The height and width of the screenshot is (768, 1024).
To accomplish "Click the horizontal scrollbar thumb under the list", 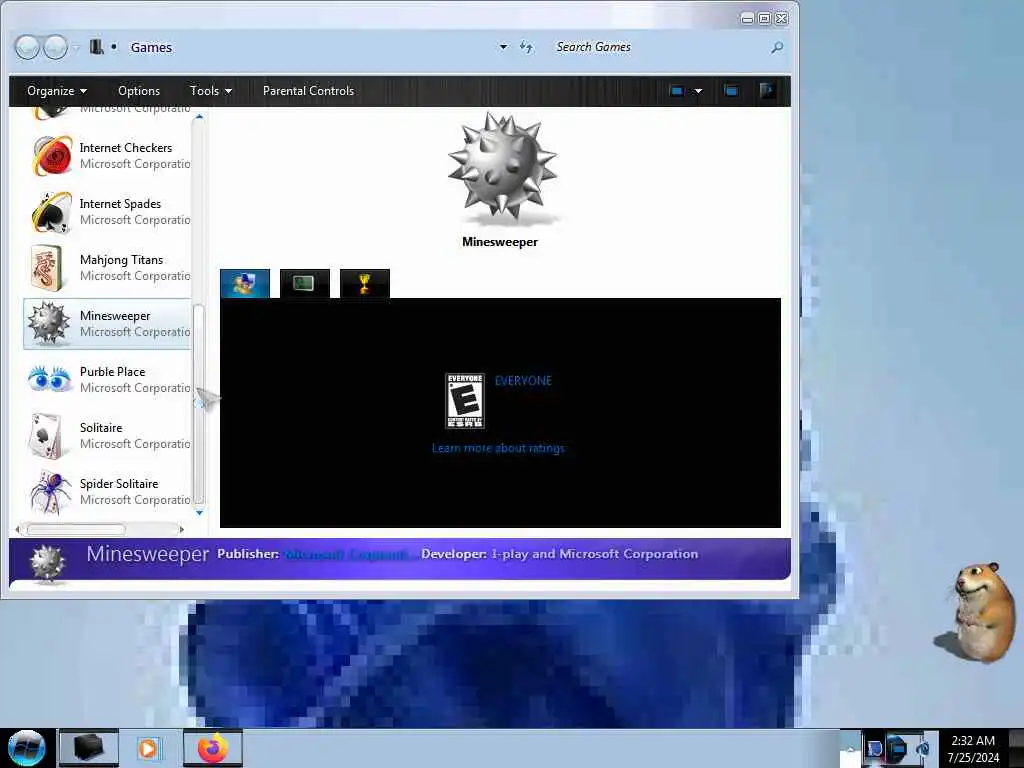I will tap(76, 529).
